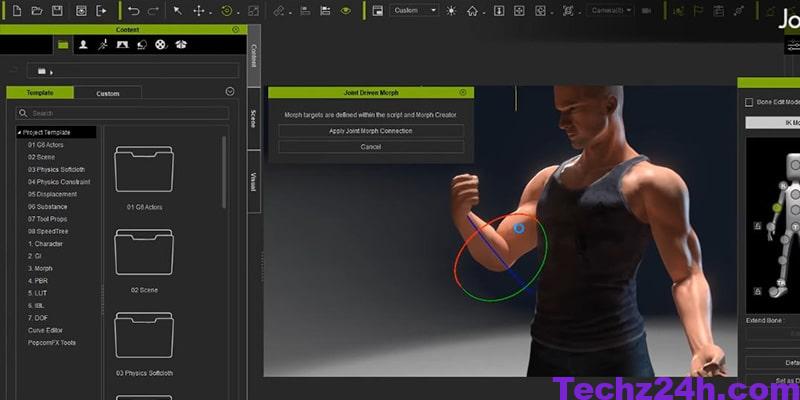Collapse the Content panel header button
800x400 pixels.
point(235,30)
